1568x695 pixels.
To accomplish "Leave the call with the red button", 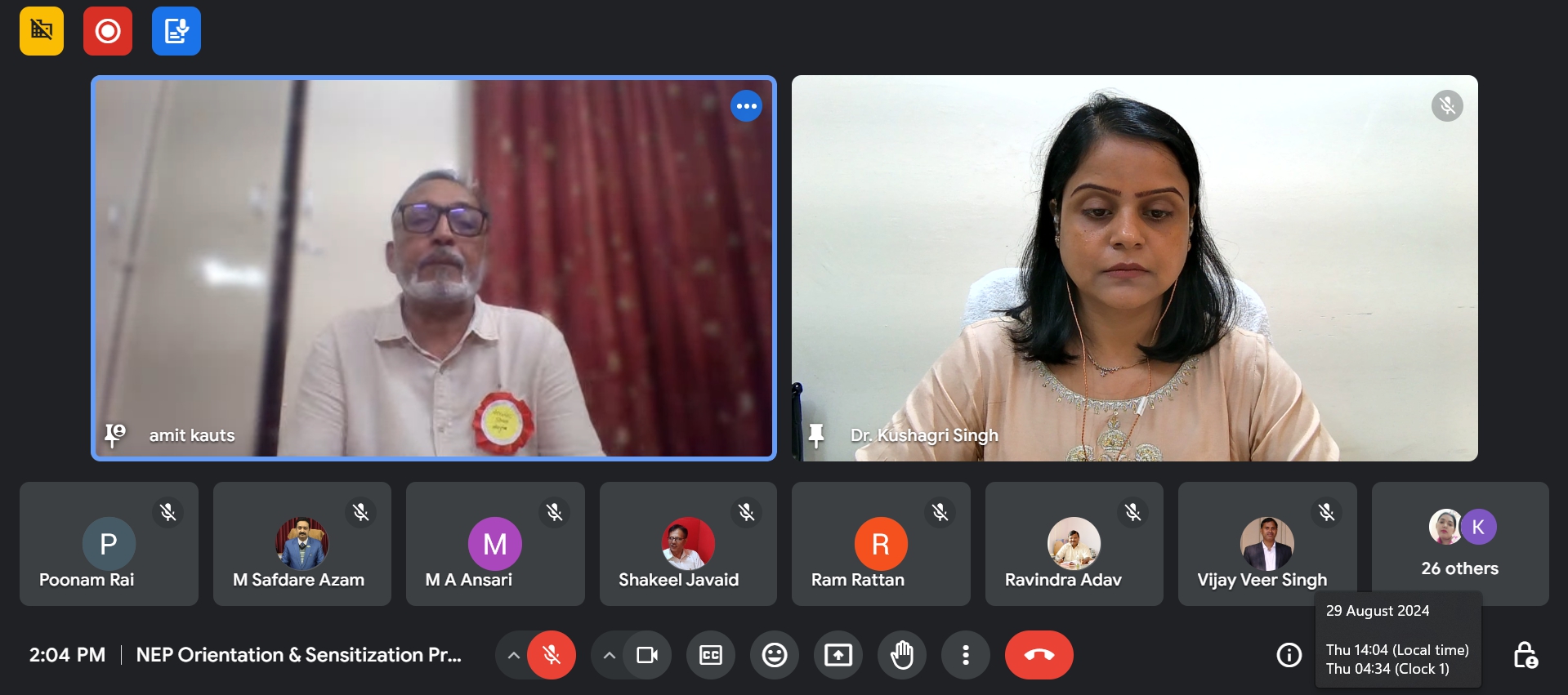I will pos(1039,655).
